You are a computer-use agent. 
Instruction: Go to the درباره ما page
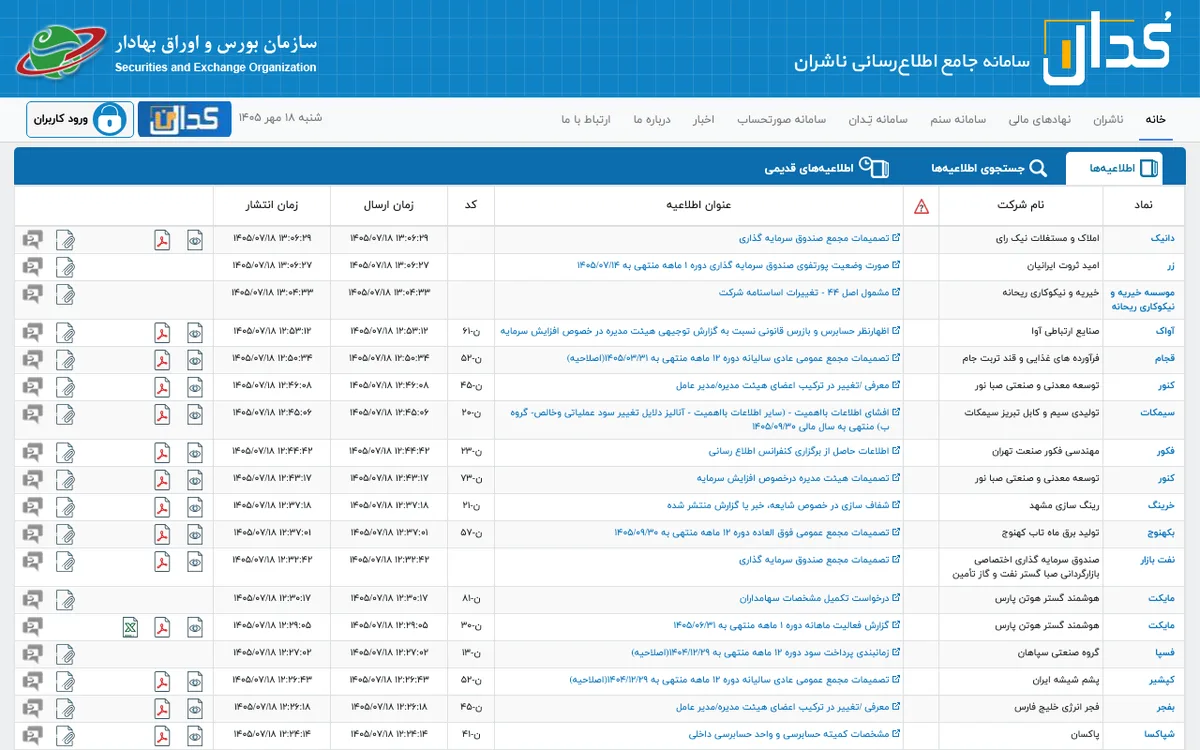[650, 120]
